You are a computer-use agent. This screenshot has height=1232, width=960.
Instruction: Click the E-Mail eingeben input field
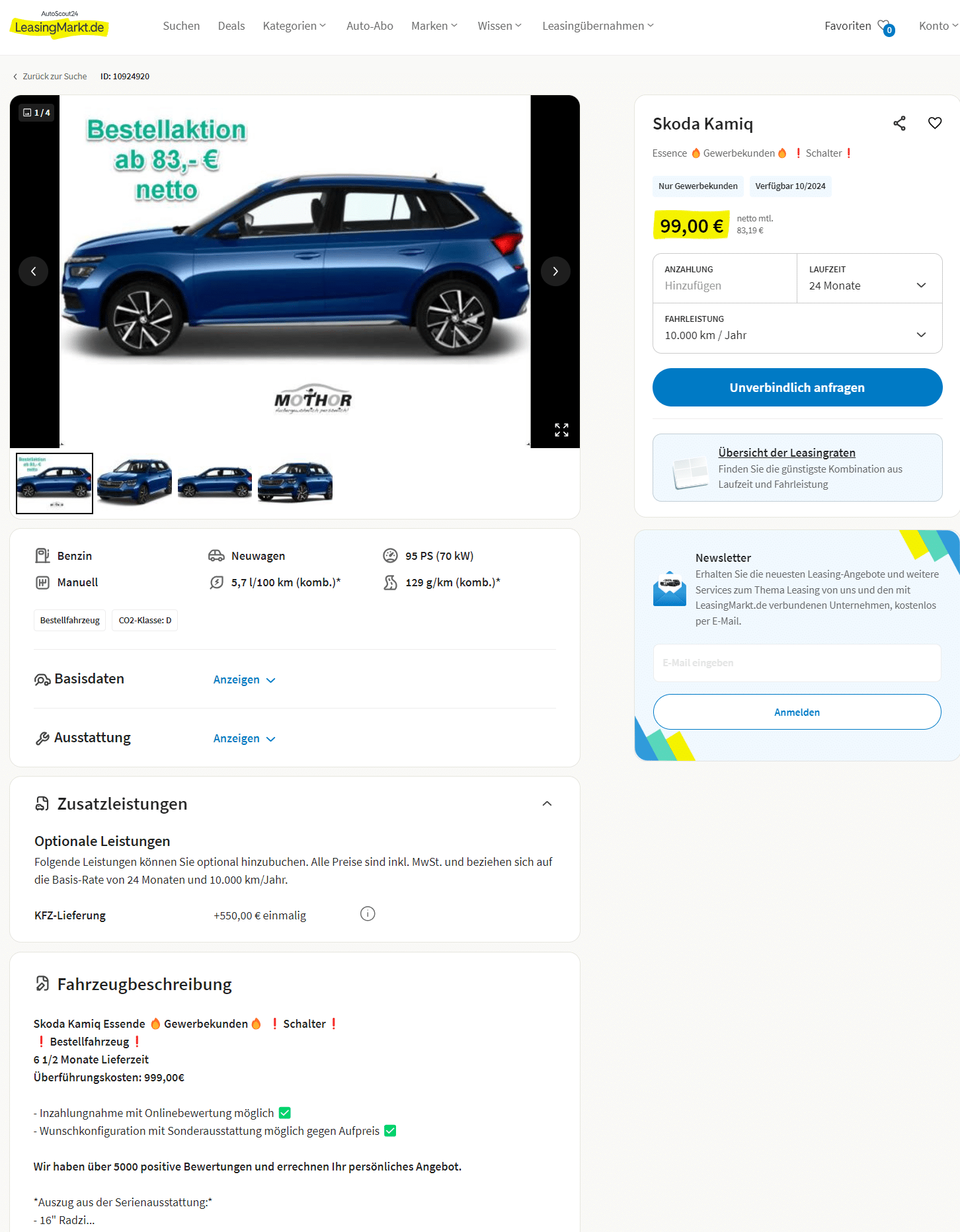click(797, 663)
